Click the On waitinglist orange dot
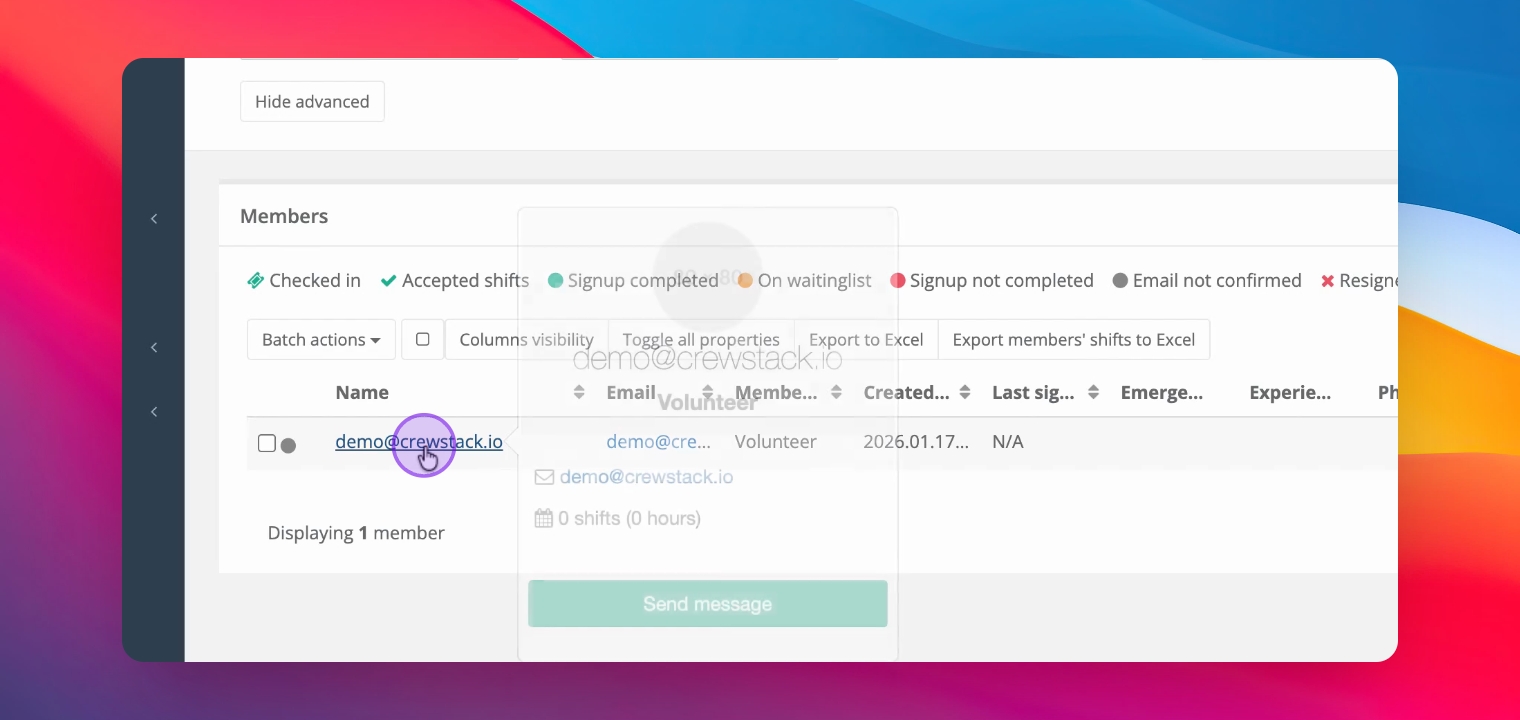 pos(745,281)
